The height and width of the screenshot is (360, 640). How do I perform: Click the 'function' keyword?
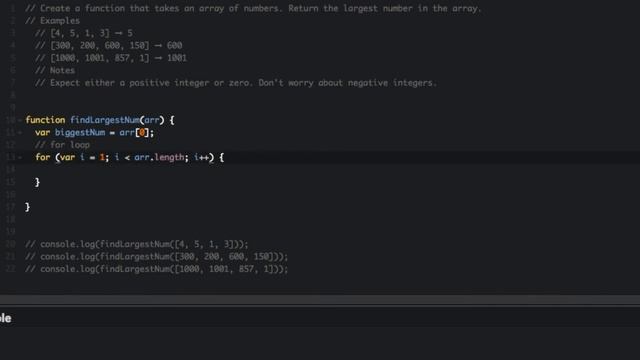coord(45,120)
